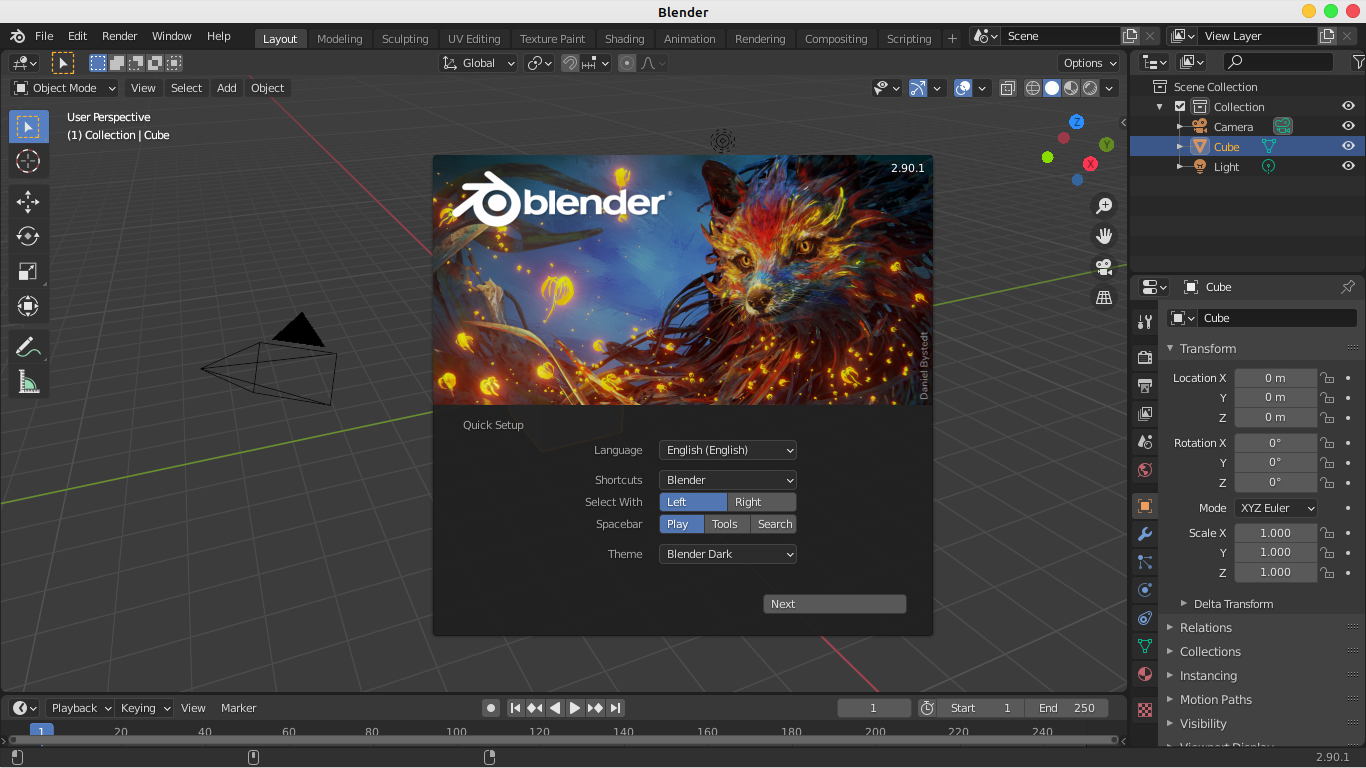Toggle X-ray display mode
The width and height of the screenshot is (1366, 768).
[1007, 88]
